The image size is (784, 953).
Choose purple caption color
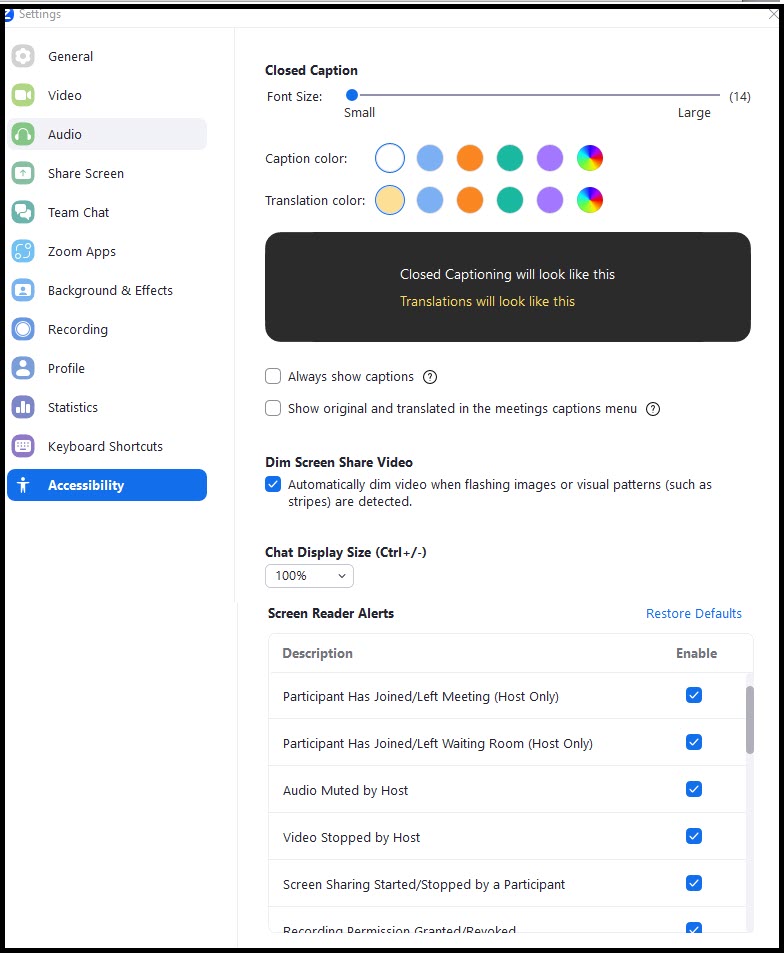(x=550, y=158)
